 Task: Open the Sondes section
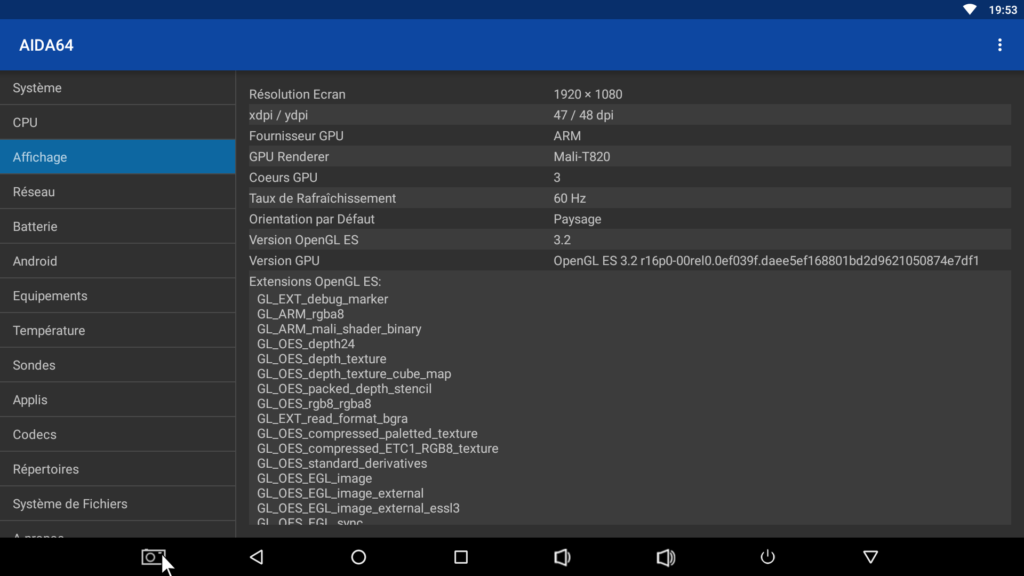(118, 365)
